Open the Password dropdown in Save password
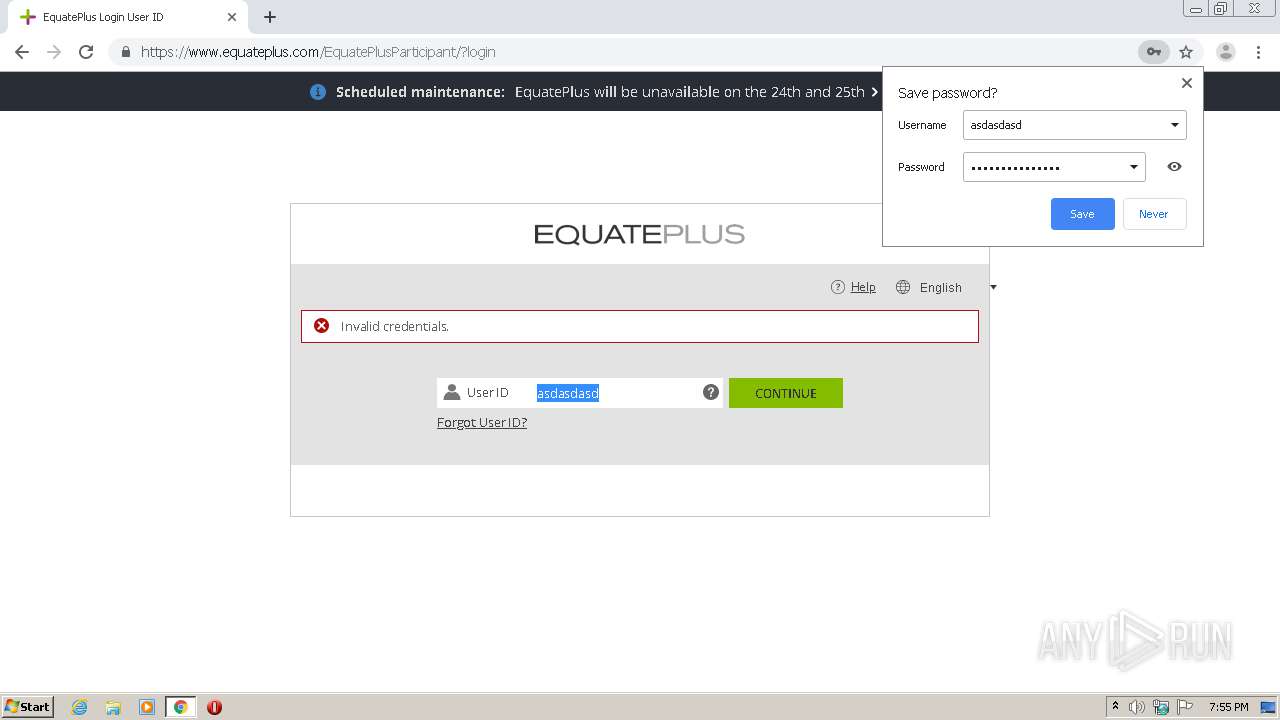This screenshot has height=720, width=1280. 1133,167
